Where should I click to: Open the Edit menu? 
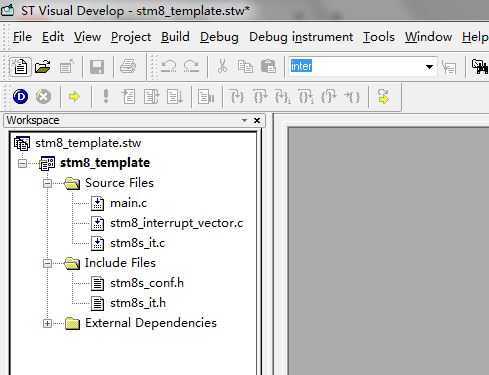[x=53, y=37]
